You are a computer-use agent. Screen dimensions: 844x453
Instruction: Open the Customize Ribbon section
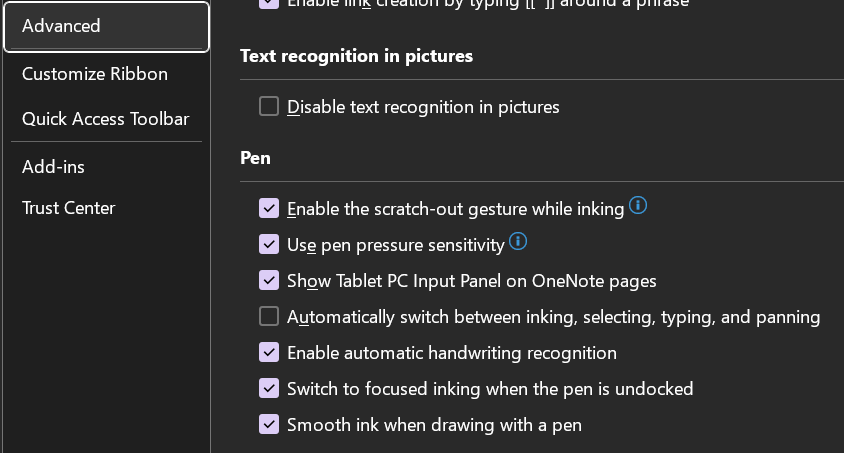95,74
